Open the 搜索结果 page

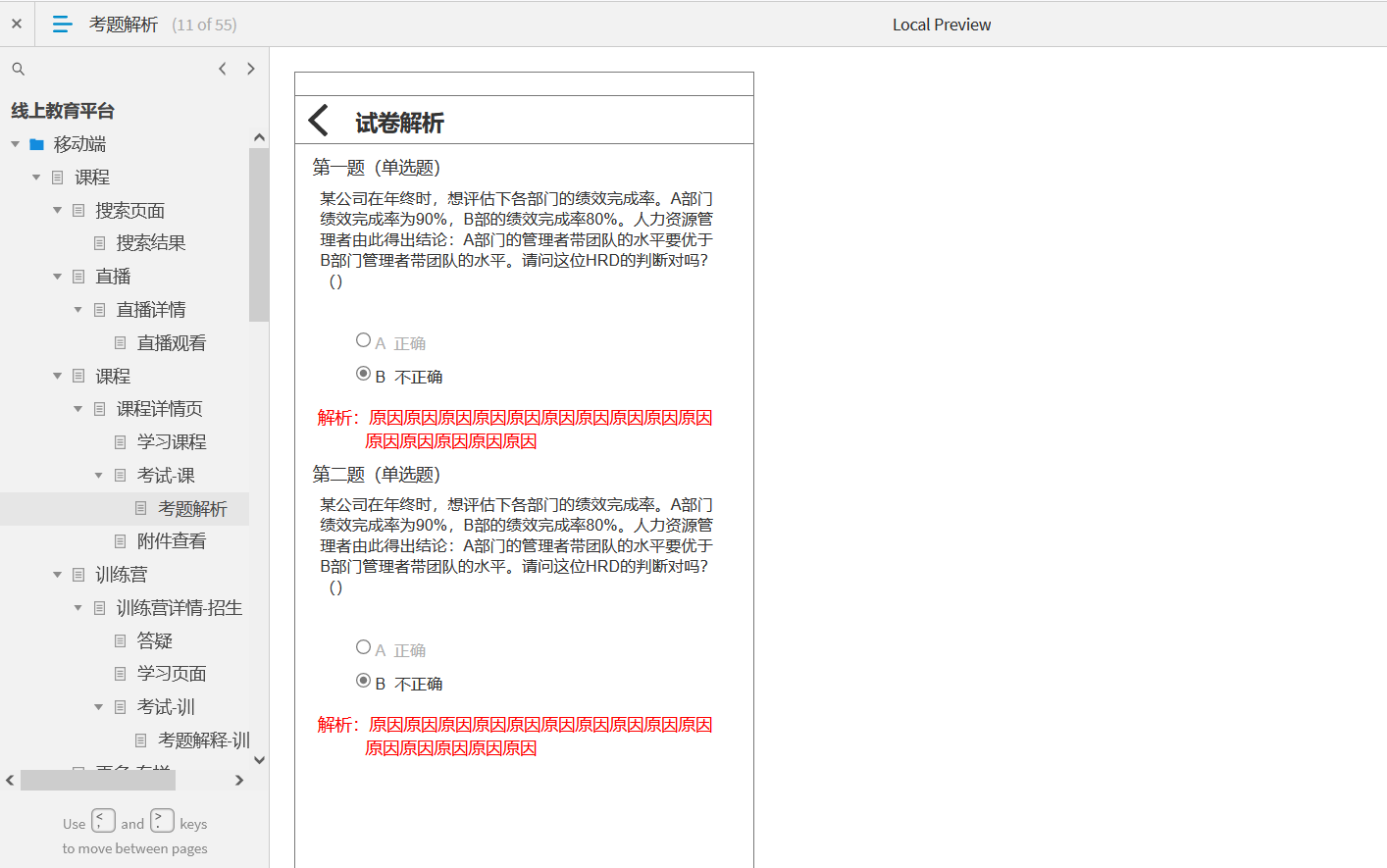coord(151,243)
